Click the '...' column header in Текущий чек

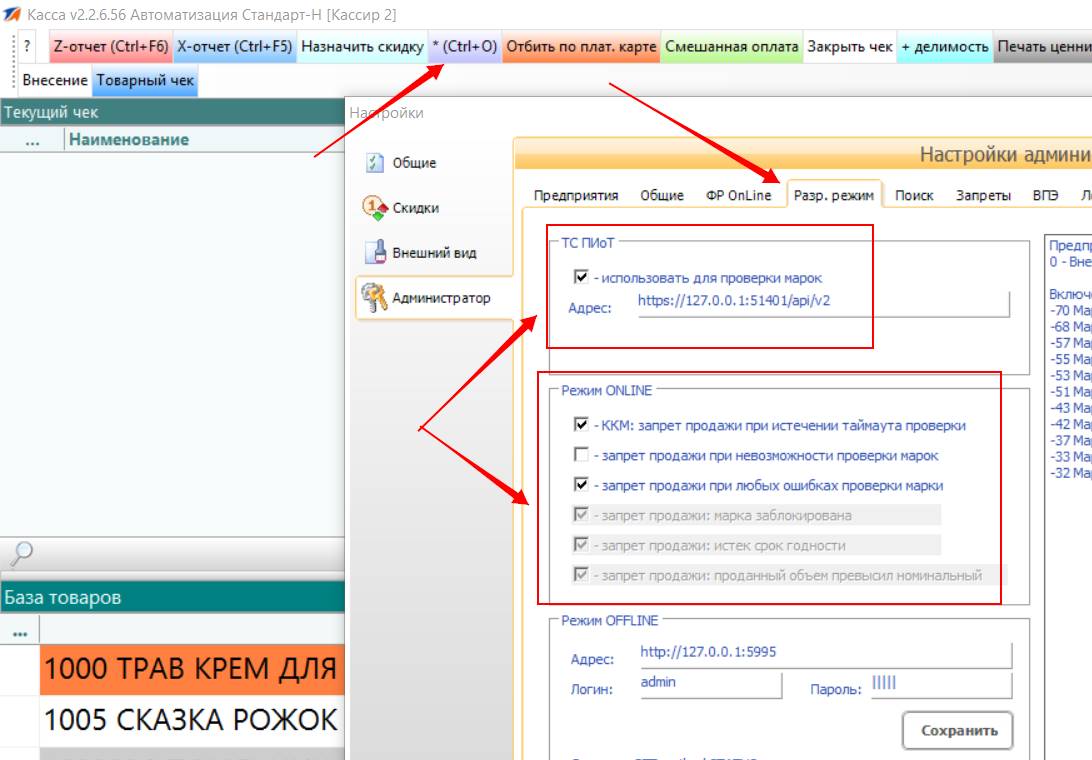(32, 140)
